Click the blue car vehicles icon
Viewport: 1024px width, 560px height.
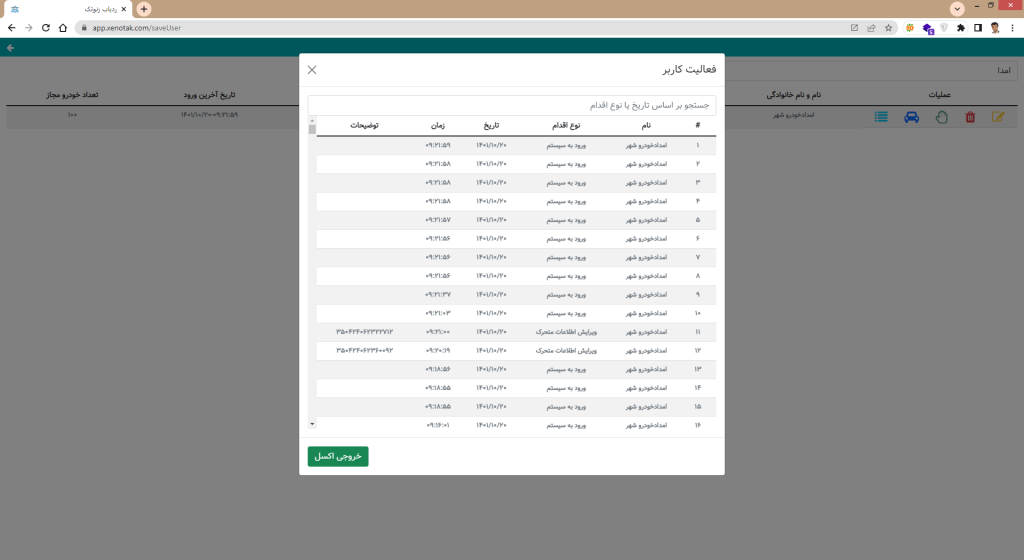911,117
